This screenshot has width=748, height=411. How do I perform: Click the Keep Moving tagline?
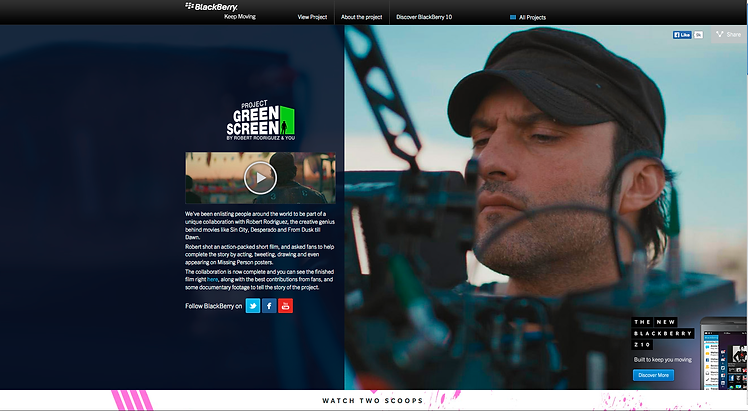pos(240,17)
